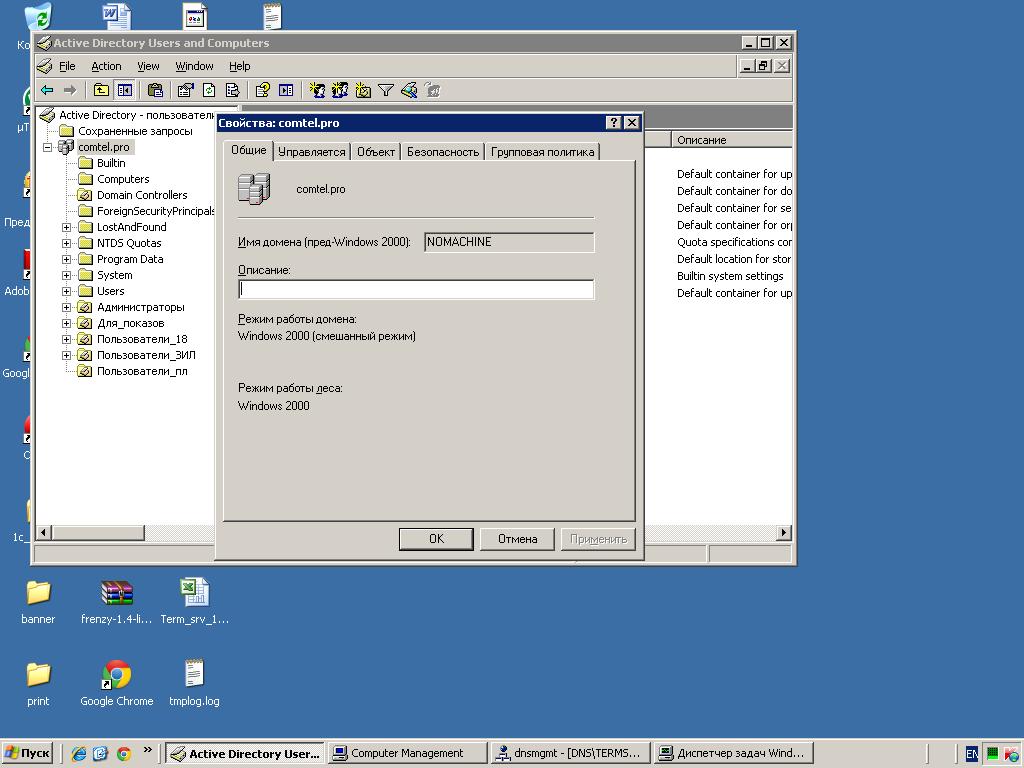1024x768 pixels.
Task: Click the NOMACHINE domain name field
Action: (509, 242)
